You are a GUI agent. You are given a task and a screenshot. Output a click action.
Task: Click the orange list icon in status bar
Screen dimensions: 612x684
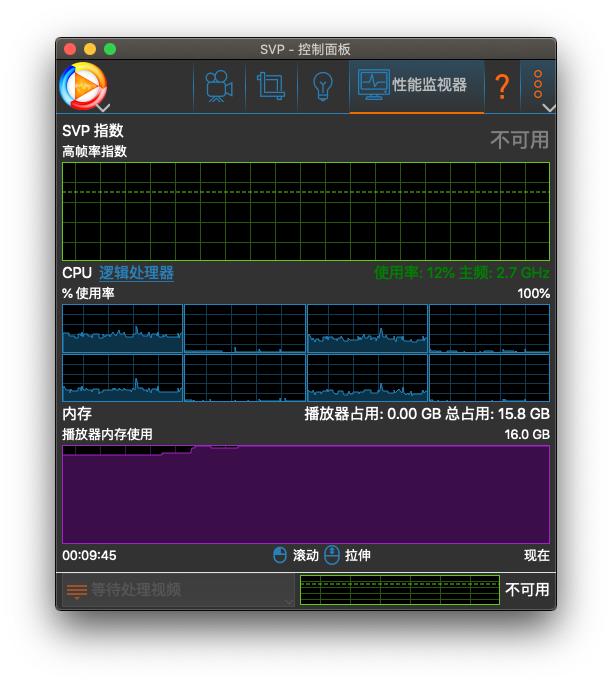point(77,591)
